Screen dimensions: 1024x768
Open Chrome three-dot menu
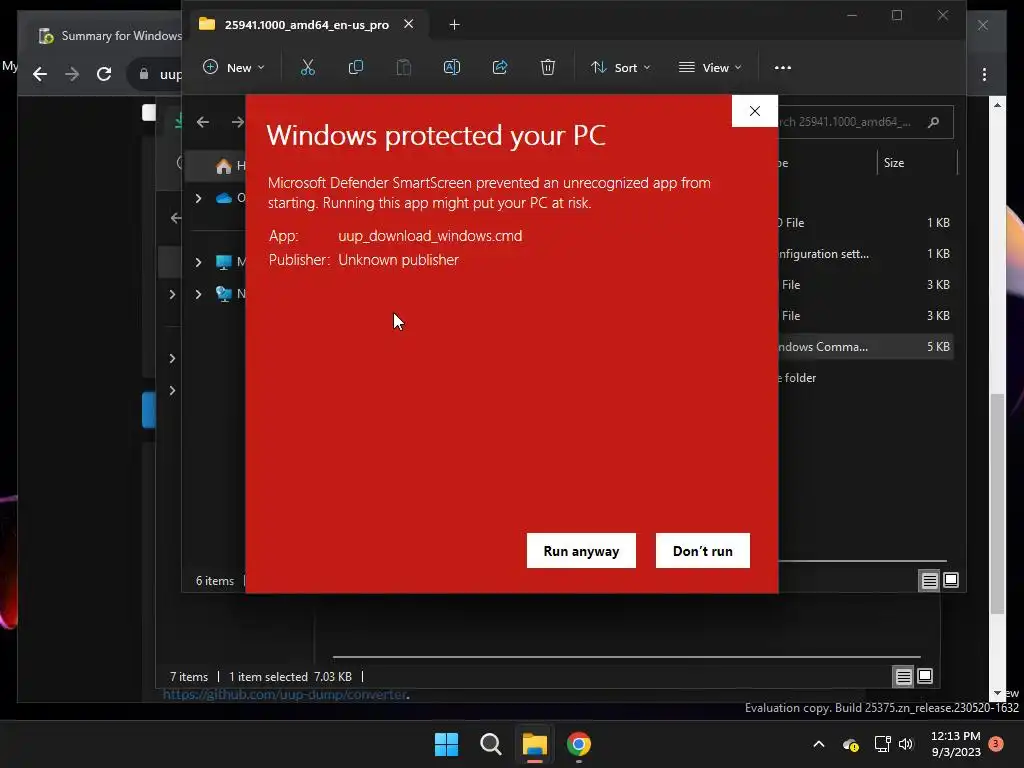click(984, 74)
